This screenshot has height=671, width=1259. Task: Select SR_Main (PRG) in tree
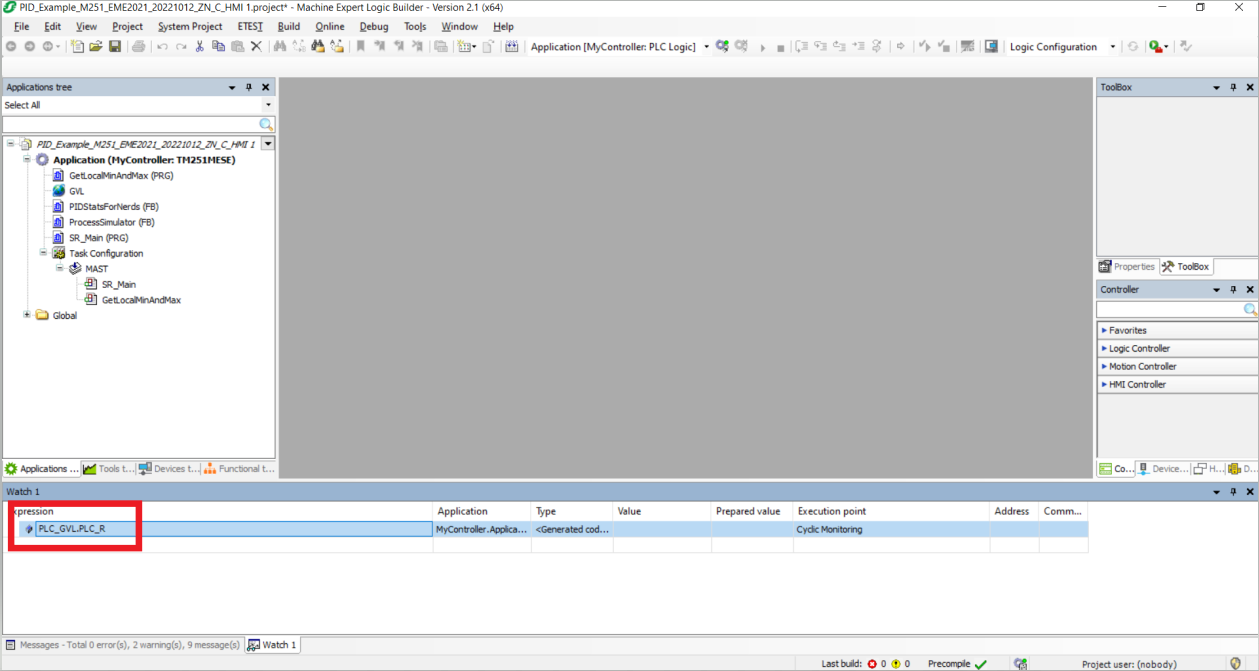(98, 238)
